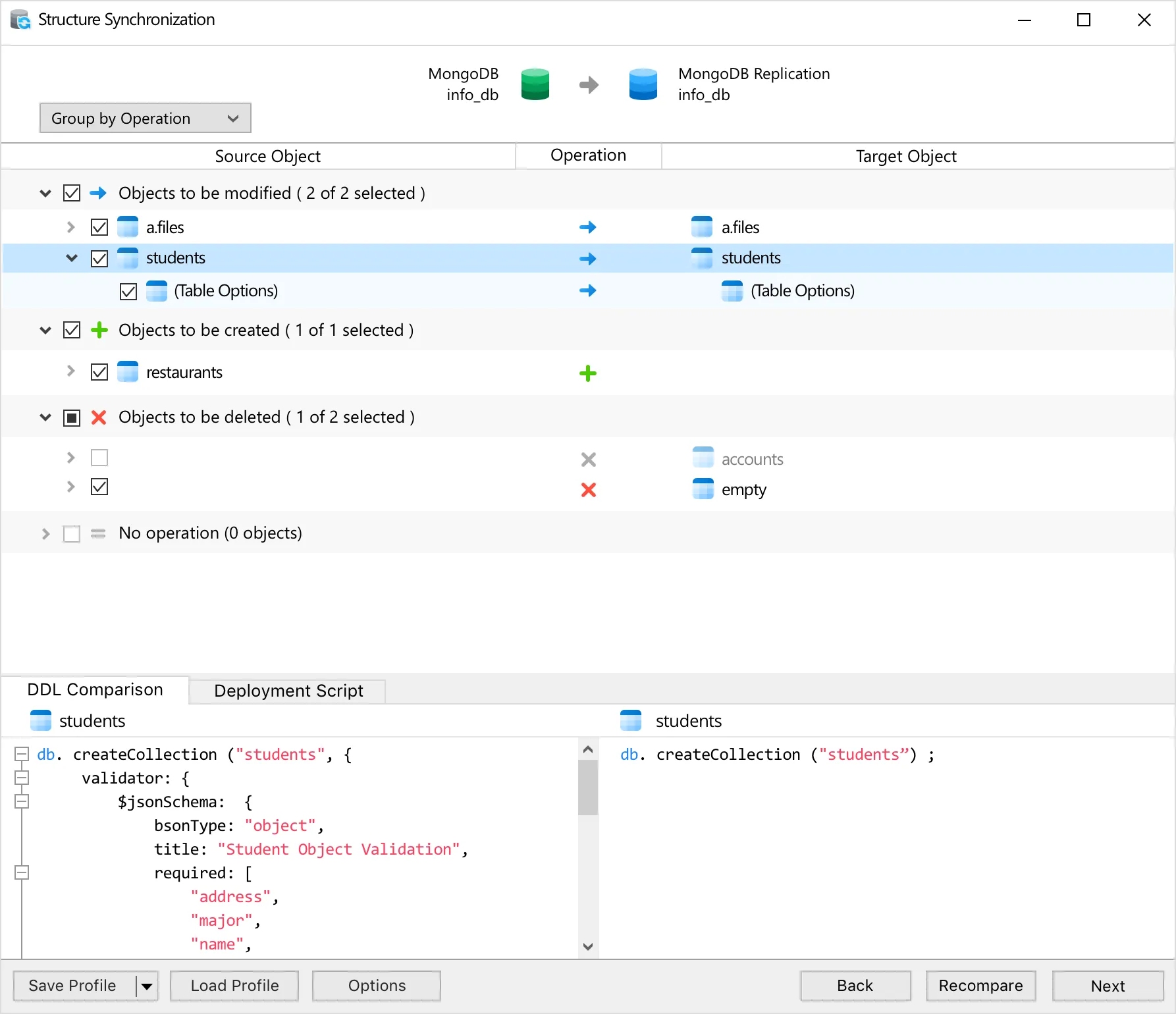
Task: Click the modify arrow operation in a.files row
Action: (588, 227)
